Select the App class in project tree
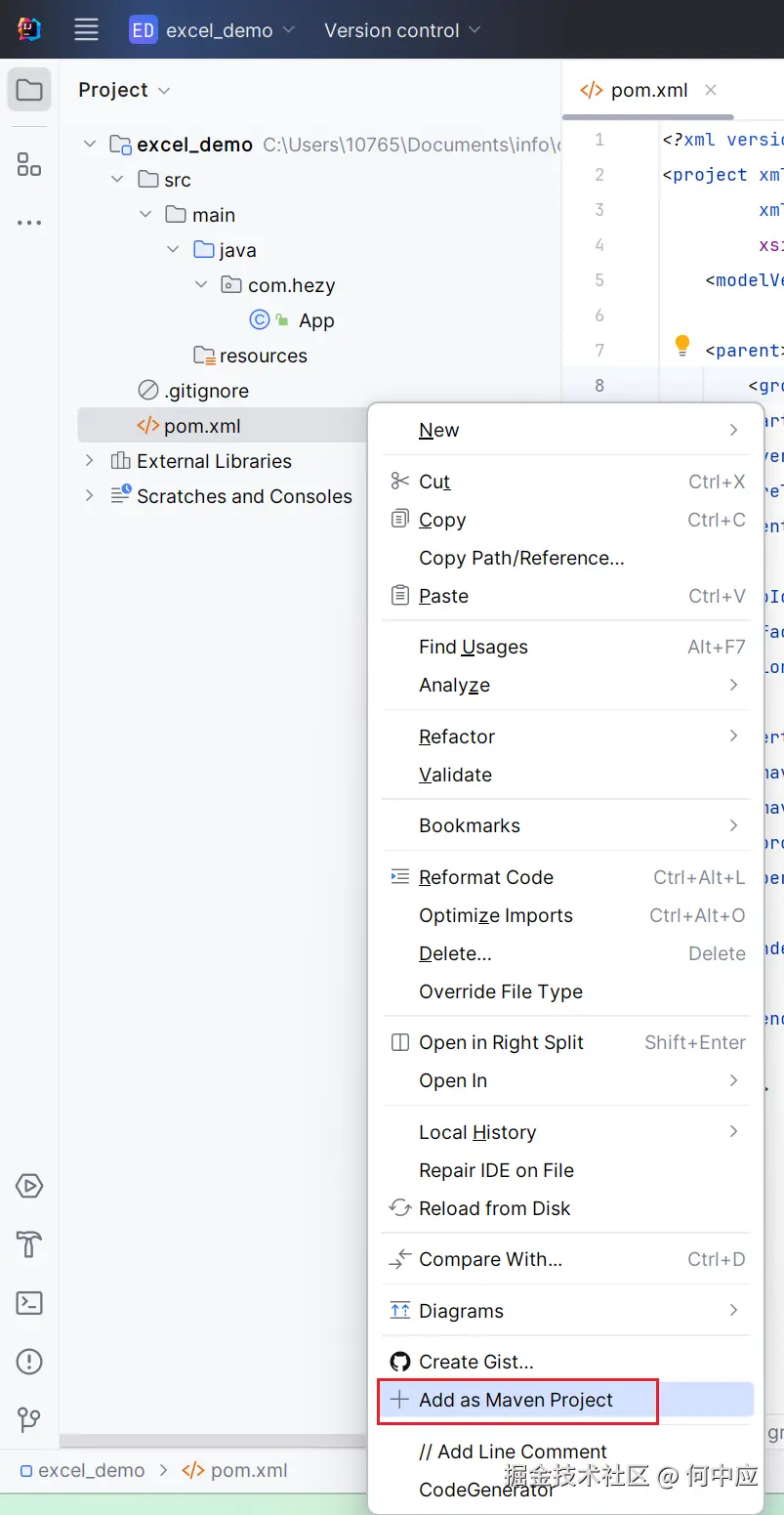The width and height of the screenshot is (784, 1515). [315, 320]
